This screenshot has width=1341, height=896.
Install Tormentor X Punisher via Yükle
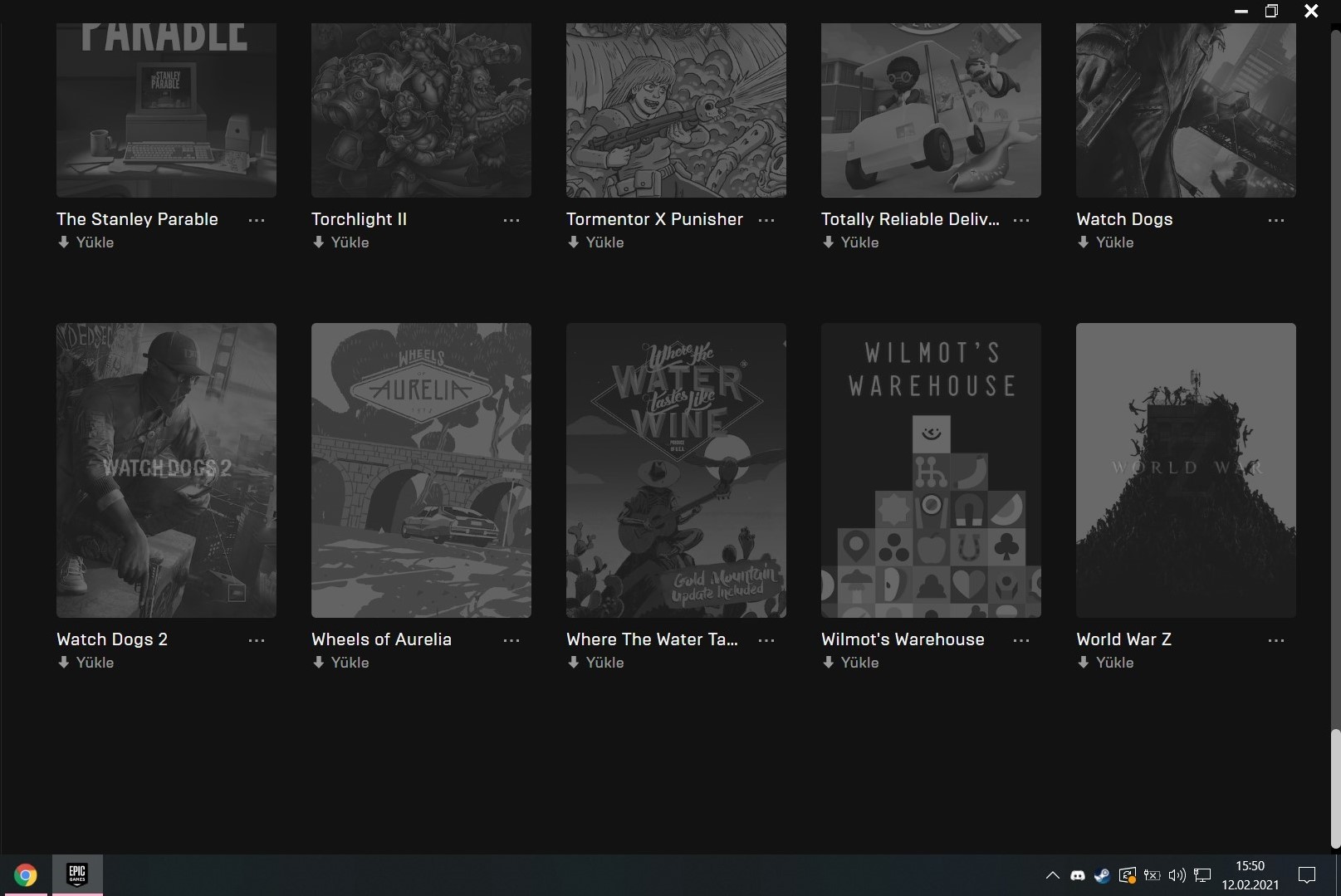[595, 242]
